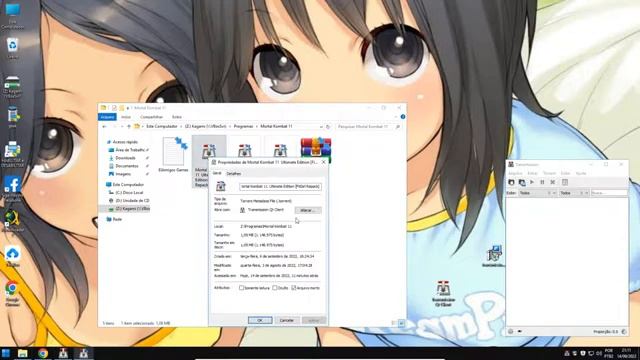Click Este Computador desktop icon
Viewport: 640px width, 360px height.
[13, 16]
